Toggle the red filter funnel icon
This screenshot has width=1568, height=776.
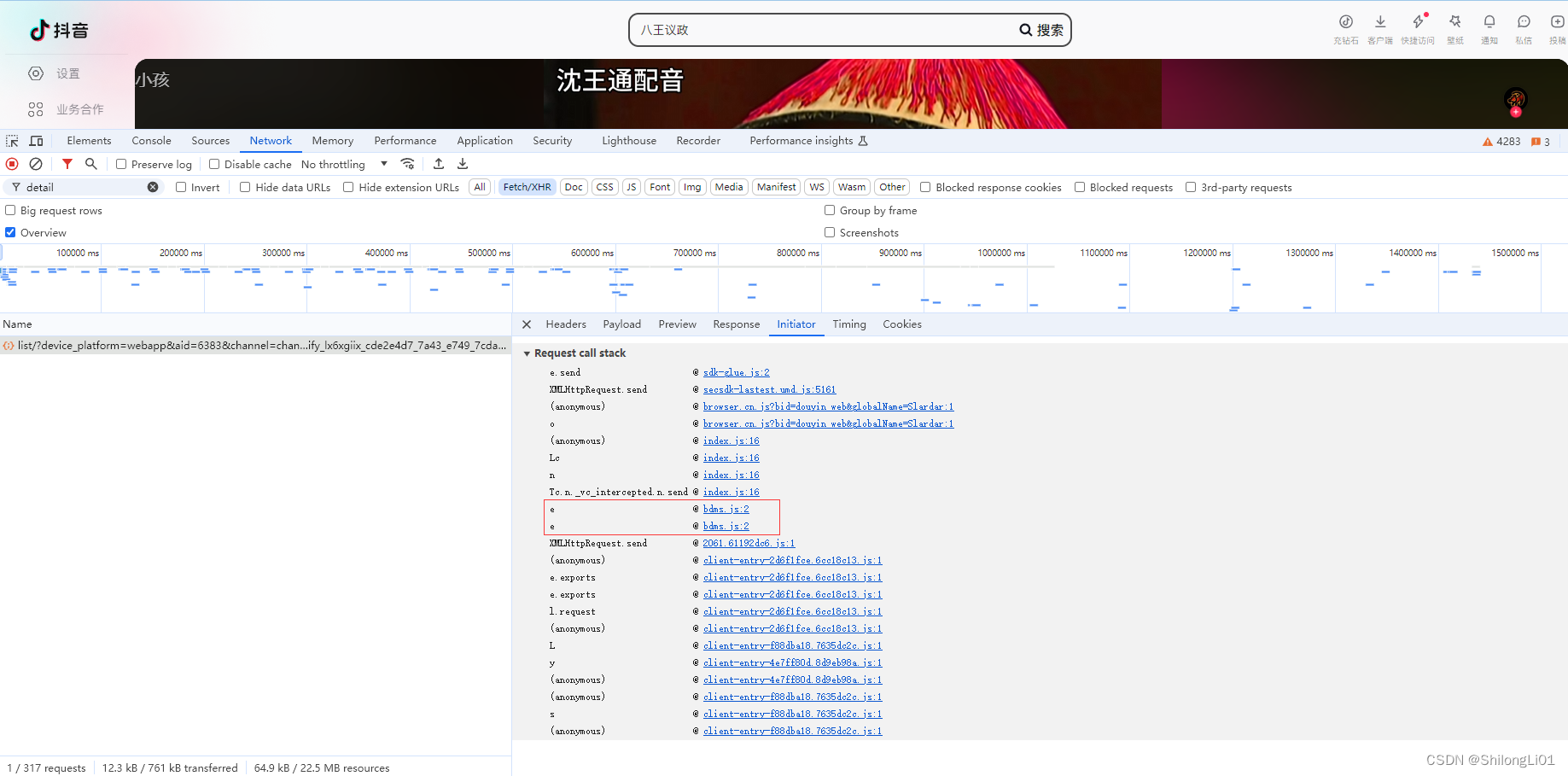[x=67, y=164]
